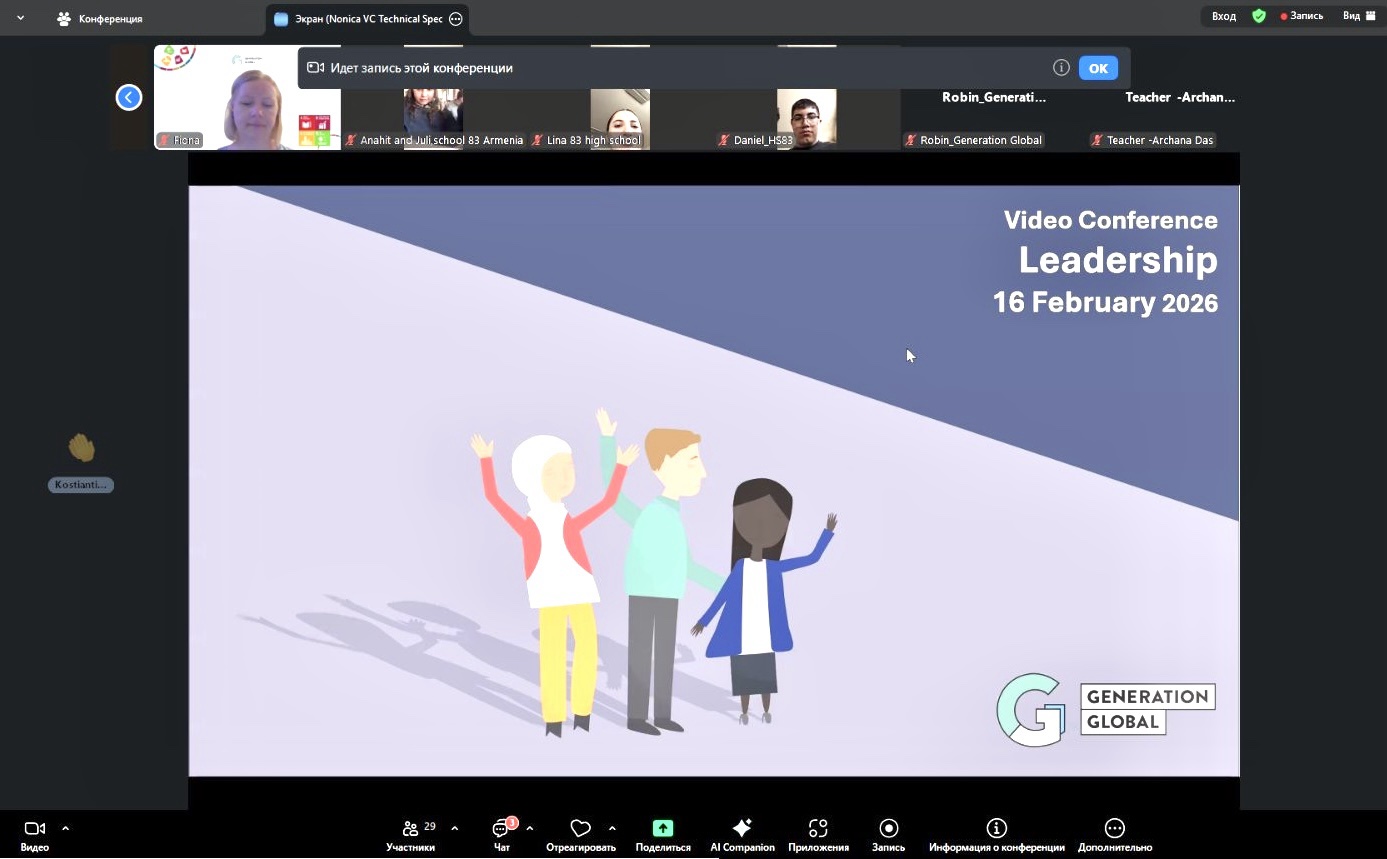The height and width of the screenshot is (859, 1387).
Task: Click the React heart icon
Action: 580,829
